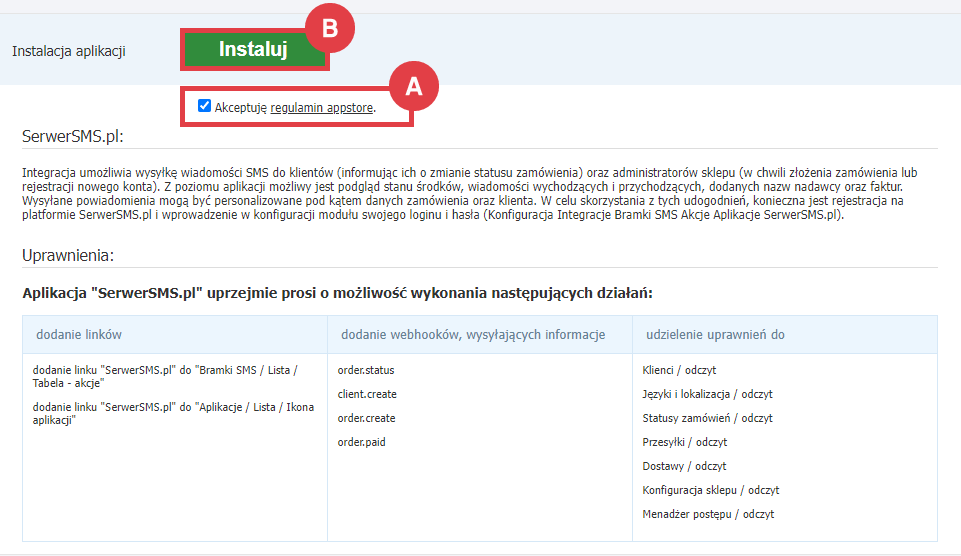This screenshot has height=556, width=961.
Task: Select the SerwerSMS.pl section heading
Action: (x=72, y=138)
